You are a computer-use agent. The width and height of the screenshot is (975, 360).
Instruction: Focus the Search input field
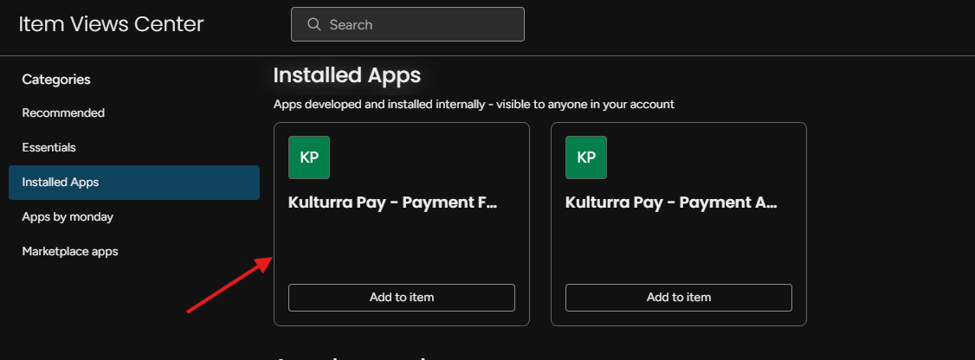point(407,25)
